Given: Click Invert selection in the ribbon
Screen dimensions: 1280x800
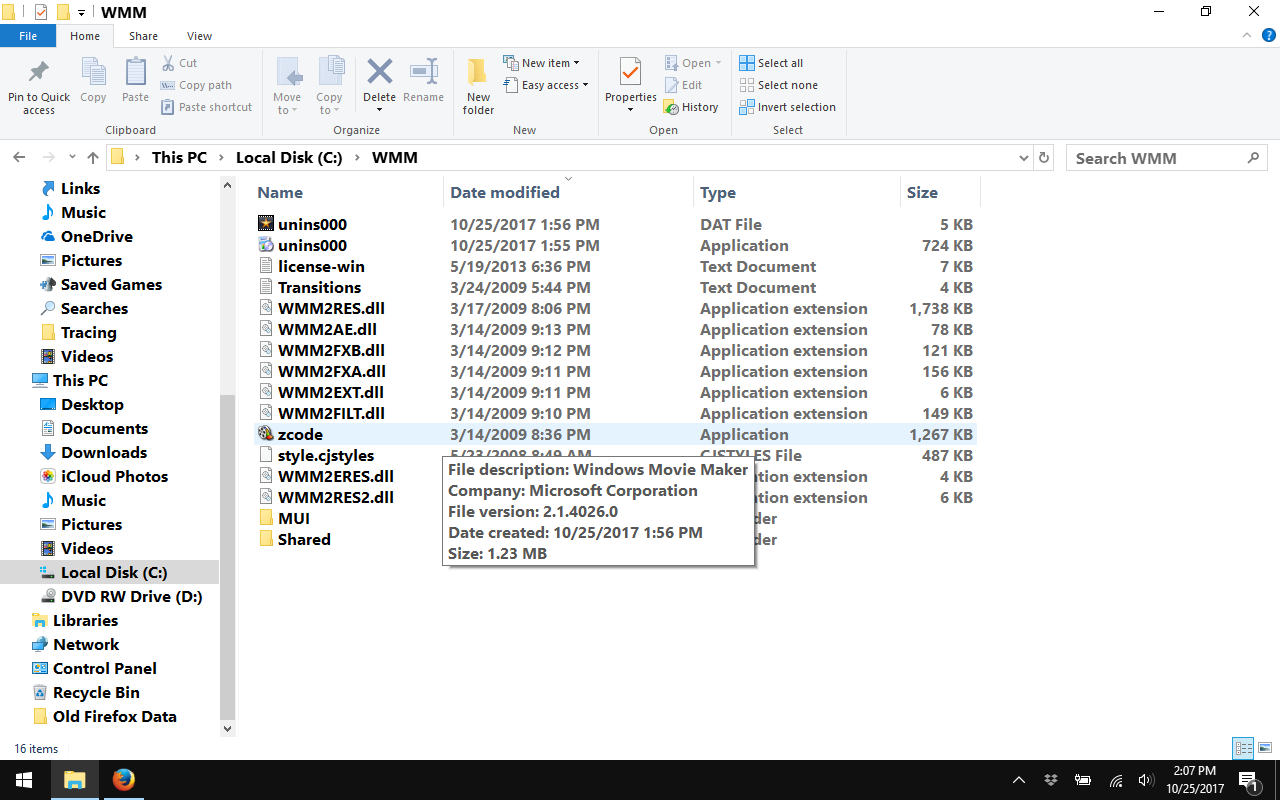Looking at the screenshot, I should click(x=787, y=107).
